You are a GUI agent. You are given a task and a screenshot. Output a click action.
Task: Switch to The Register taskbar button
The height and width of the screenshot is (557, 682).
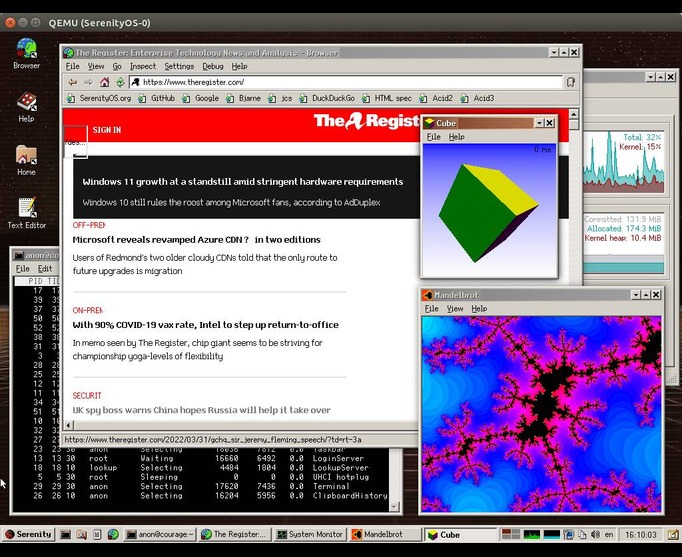coord(235,534)
